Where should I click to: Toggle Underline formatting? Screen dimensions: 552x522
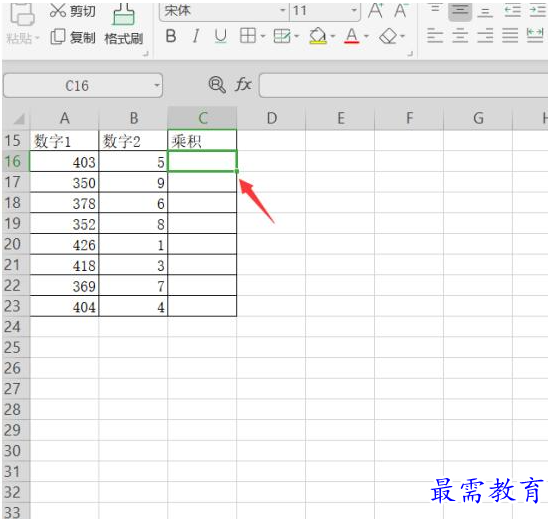(x=221, y=36)
